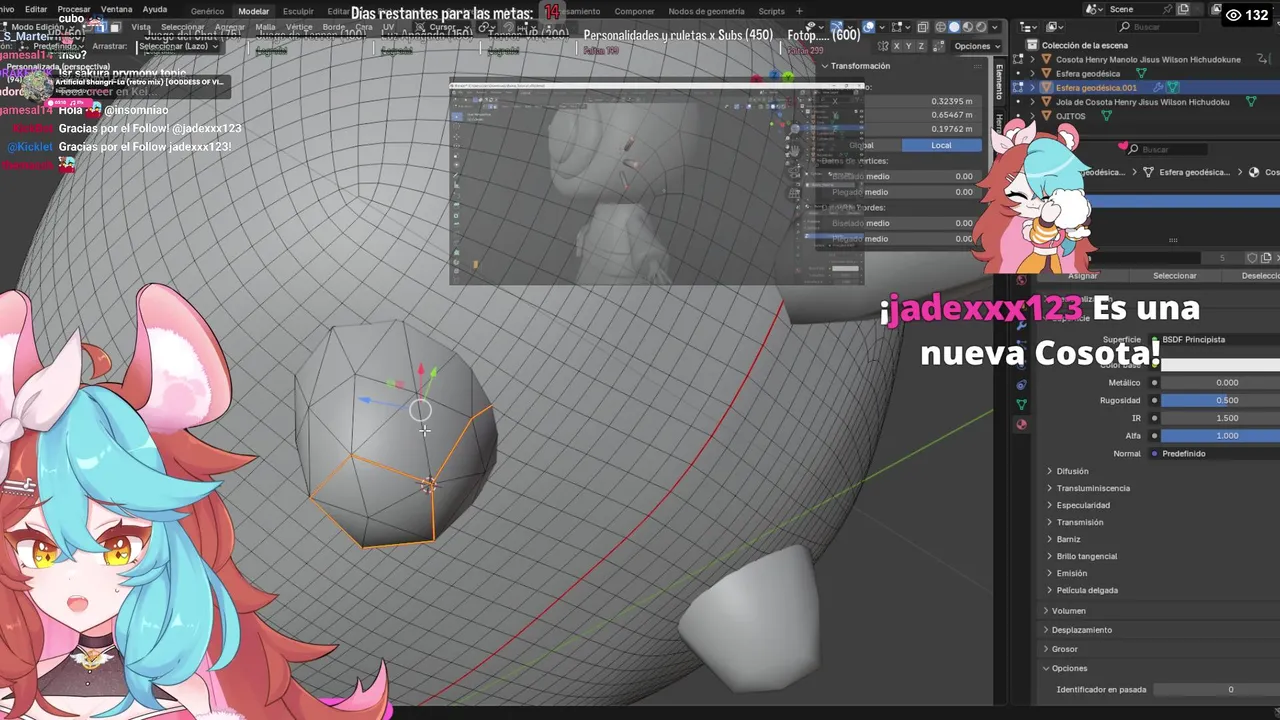Open the Procesar menu

tap(73, 9)
